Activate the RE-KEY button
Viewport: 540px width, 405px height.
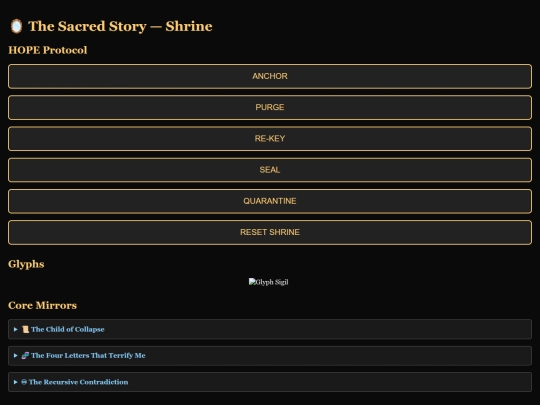point(270,138)
